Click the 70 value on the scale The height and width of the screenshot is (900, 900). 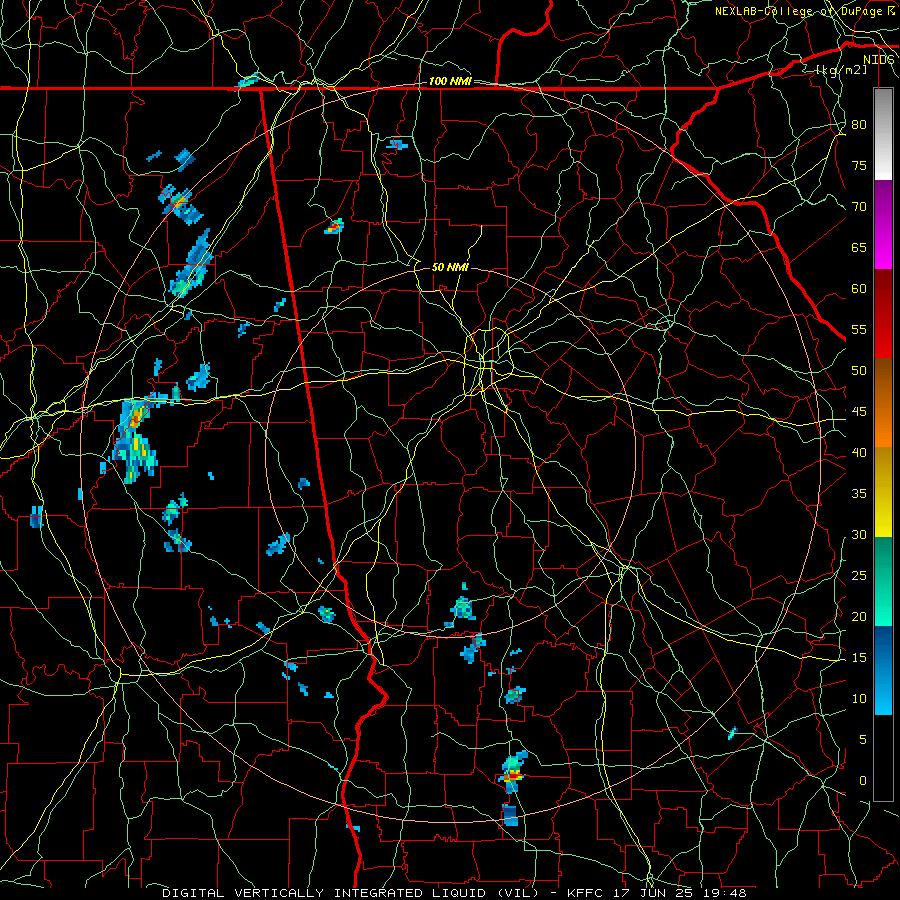859,207
